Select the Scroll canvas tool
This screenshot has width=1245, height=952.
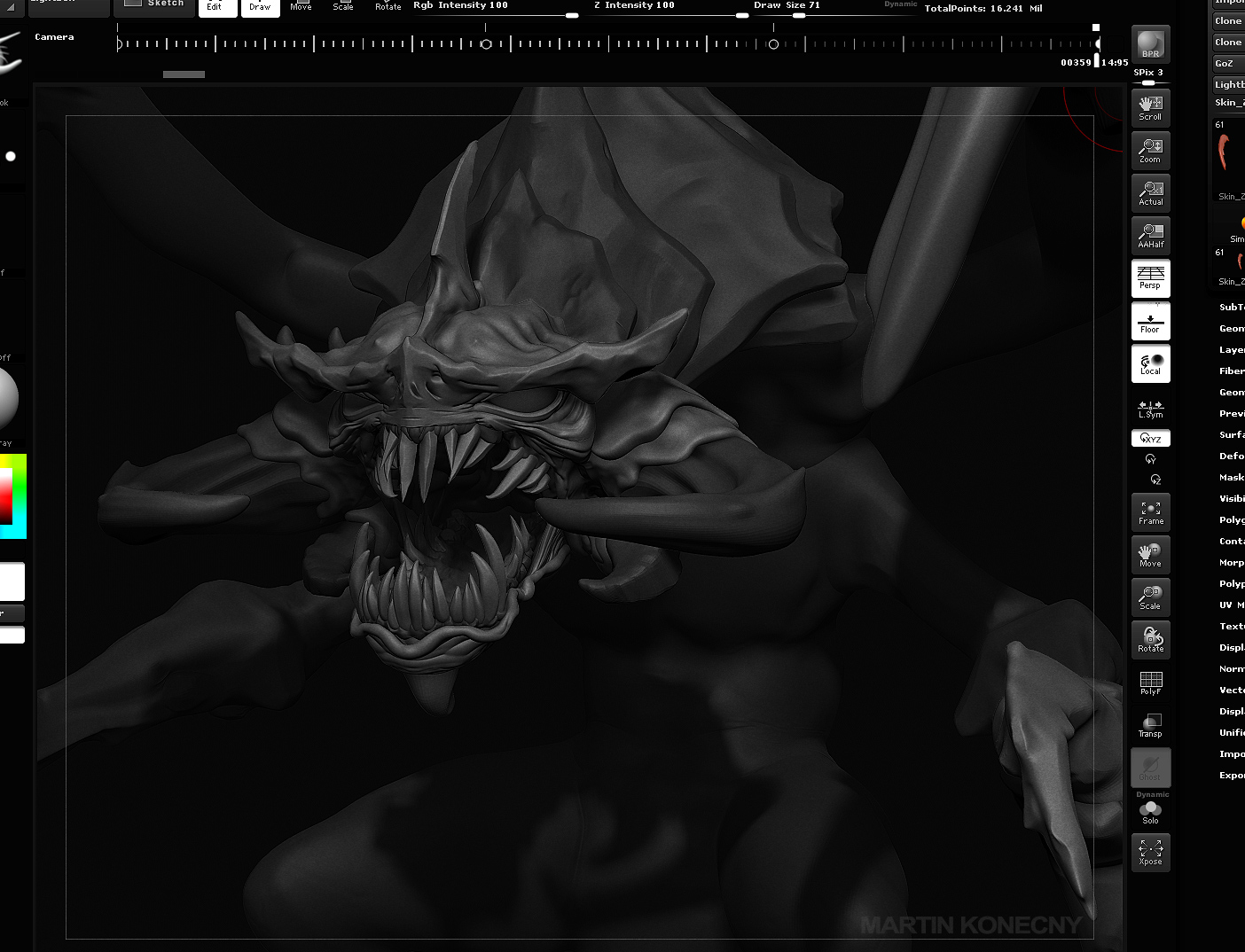1150,107
